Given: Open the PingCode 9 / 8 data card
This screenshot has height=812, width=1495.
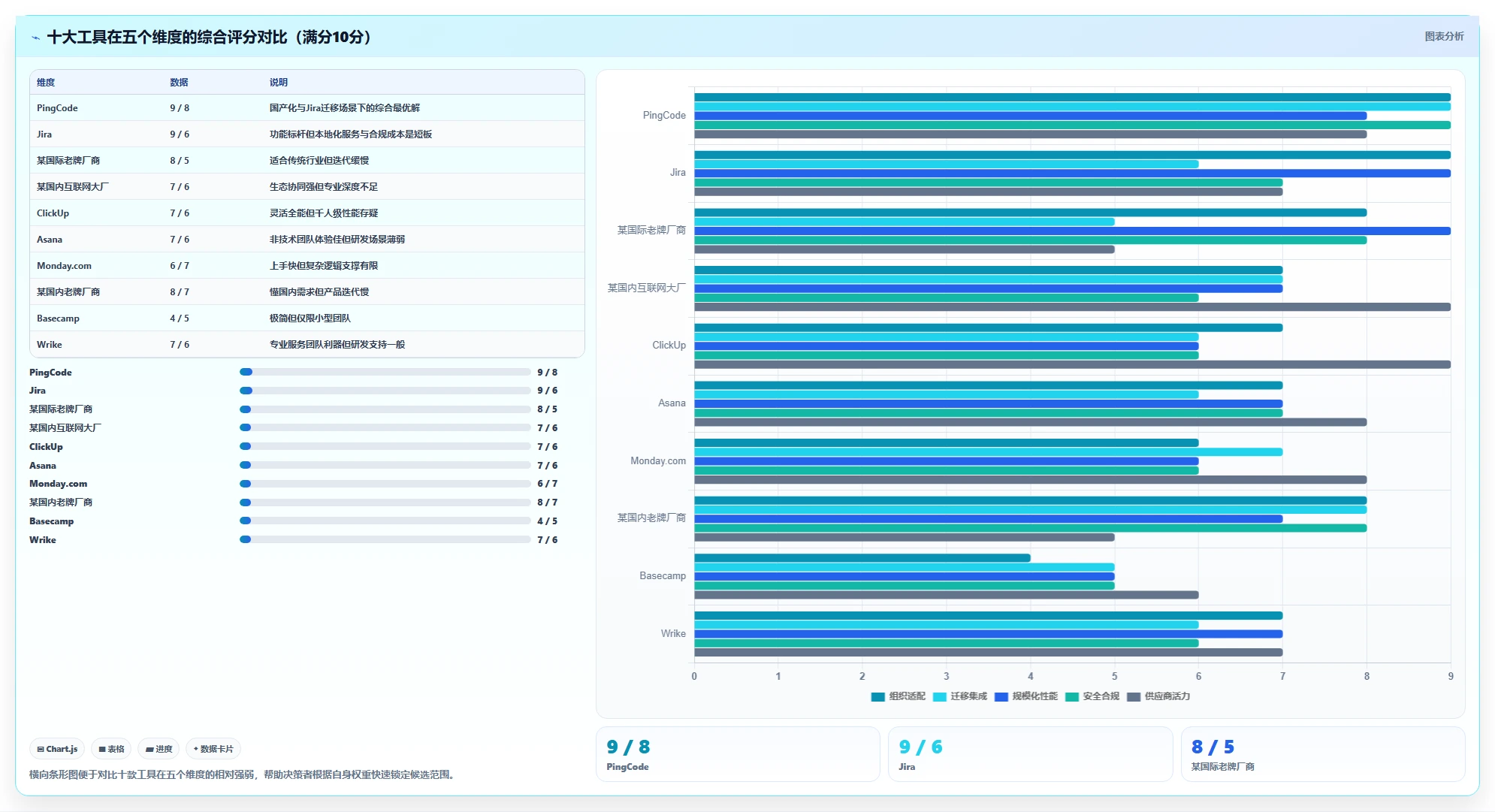Looking at the screenshot, I should (738, 754).
